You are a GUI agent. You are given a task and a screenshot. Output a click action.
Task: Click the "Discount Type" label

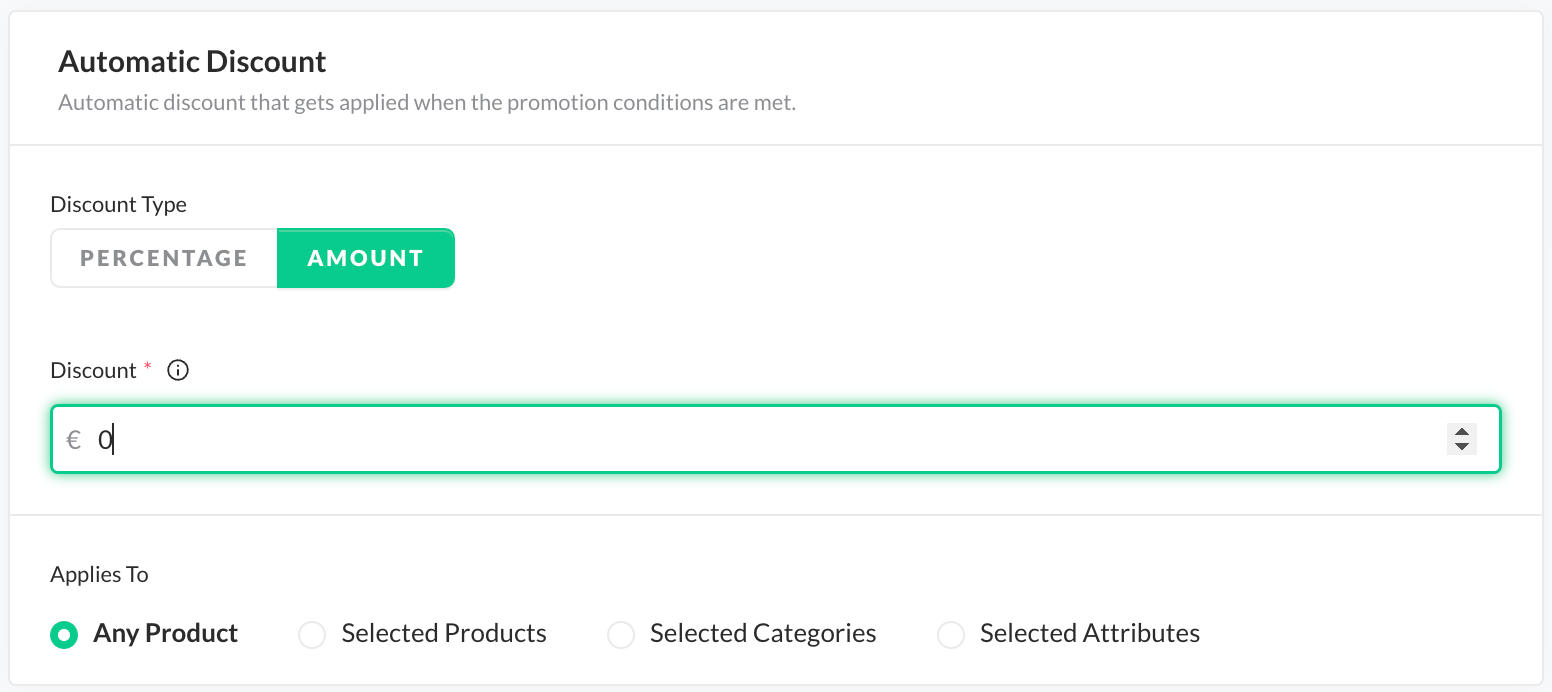(x=118, y=205)
